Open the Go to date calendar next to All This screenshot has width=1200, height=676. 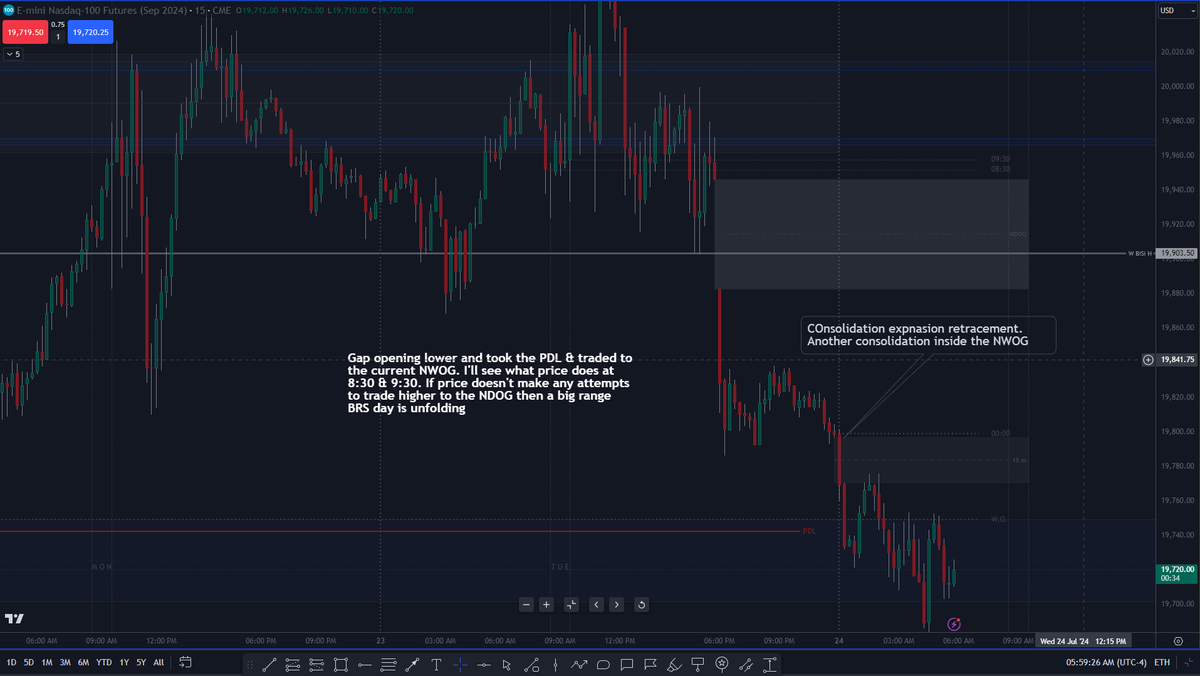[x=185, y=662]
